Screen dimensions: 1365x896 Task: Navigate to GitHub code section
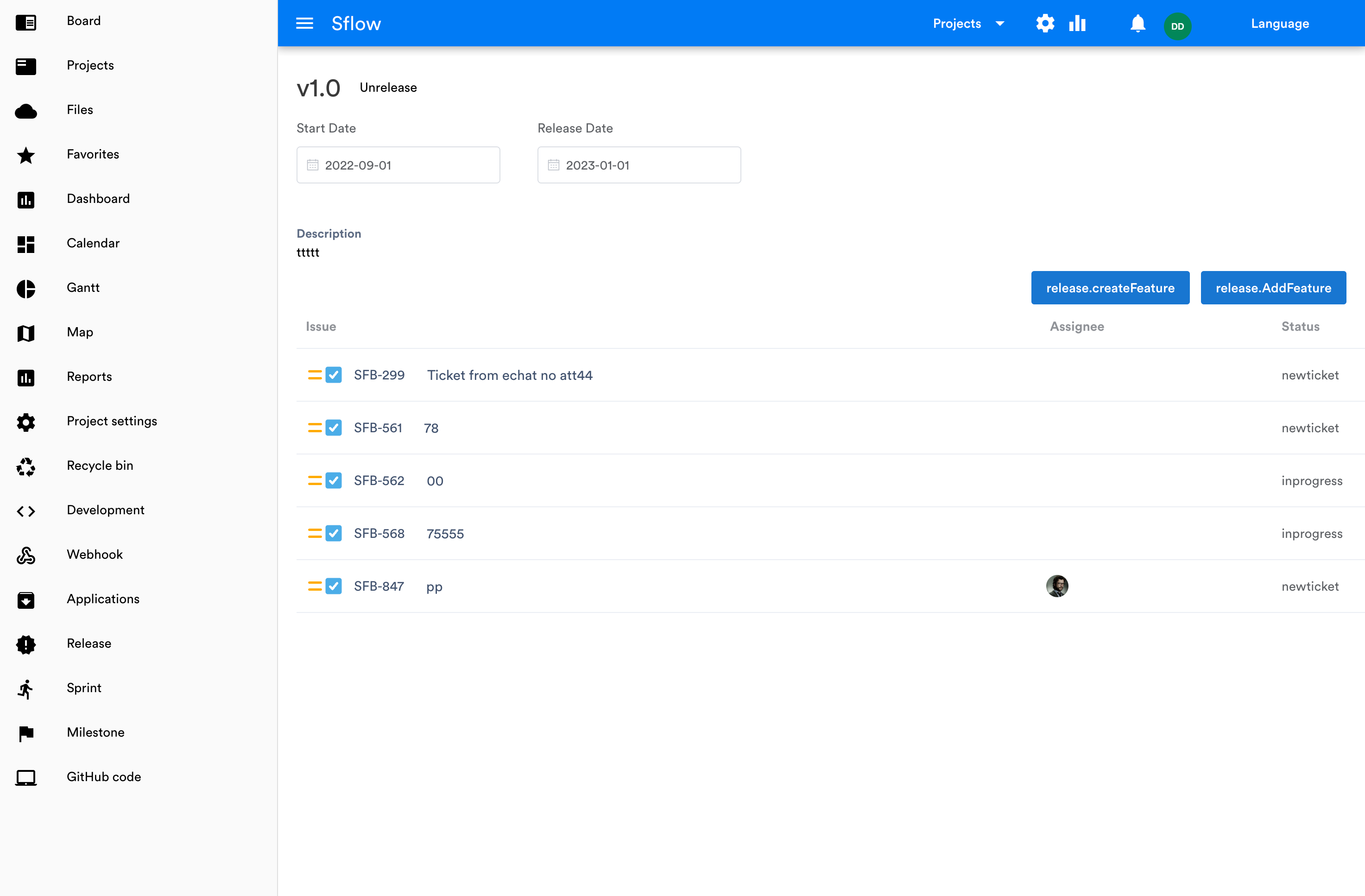[104, 776]
